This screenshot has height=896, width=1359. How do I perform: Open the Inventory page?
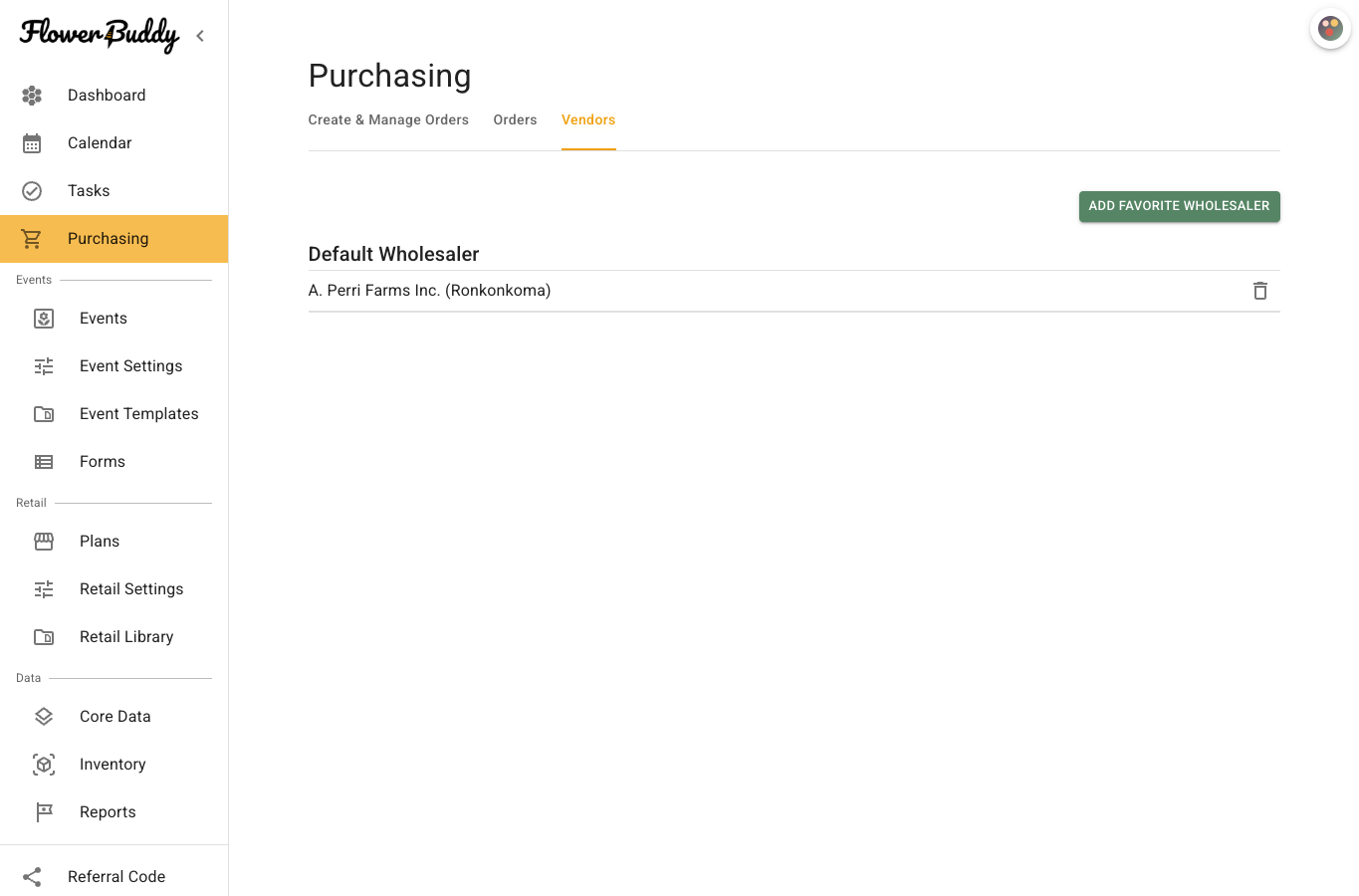113,765
